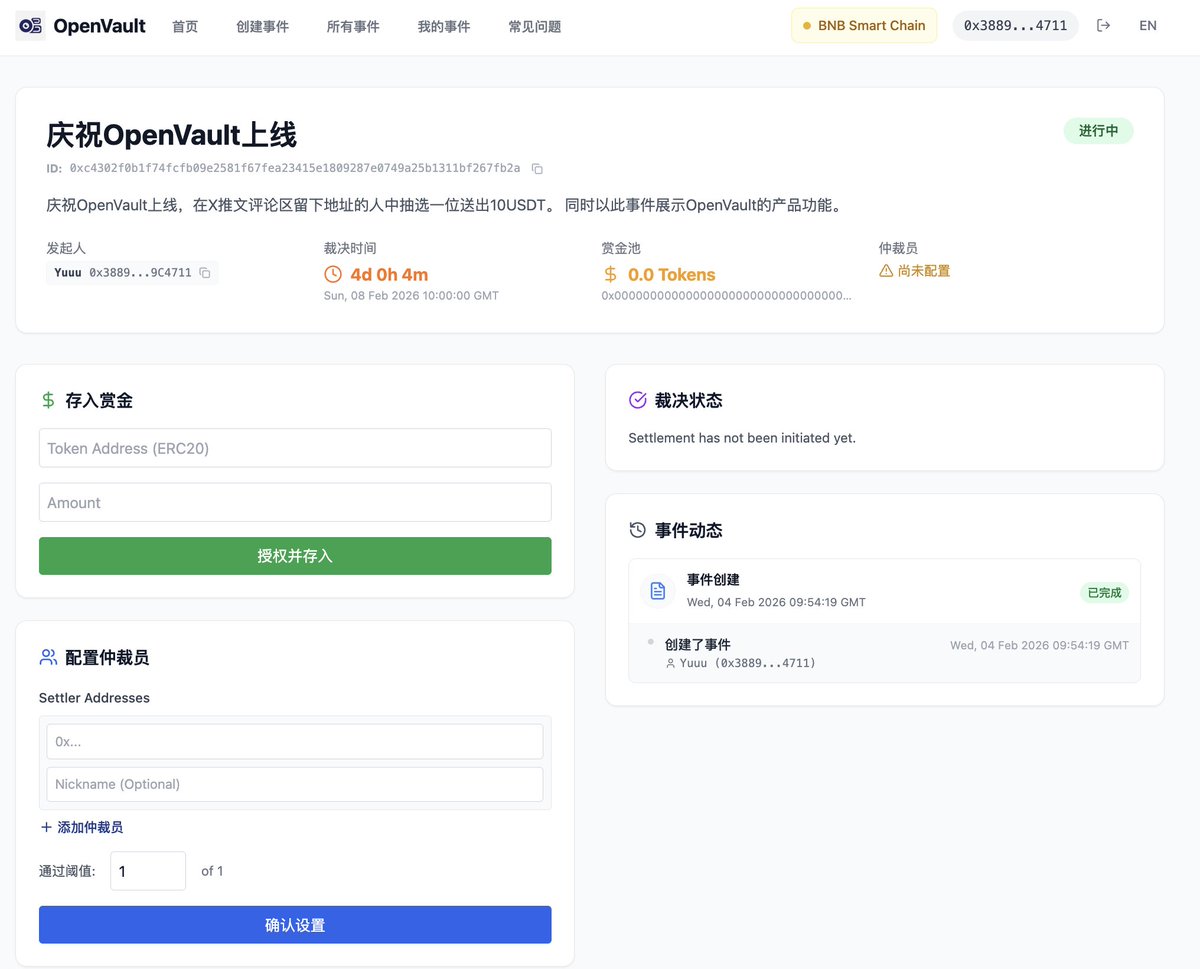Click the 创建了事件 log entry
Viewport: 1200px width, 969px height.
(x=698, y=645)
